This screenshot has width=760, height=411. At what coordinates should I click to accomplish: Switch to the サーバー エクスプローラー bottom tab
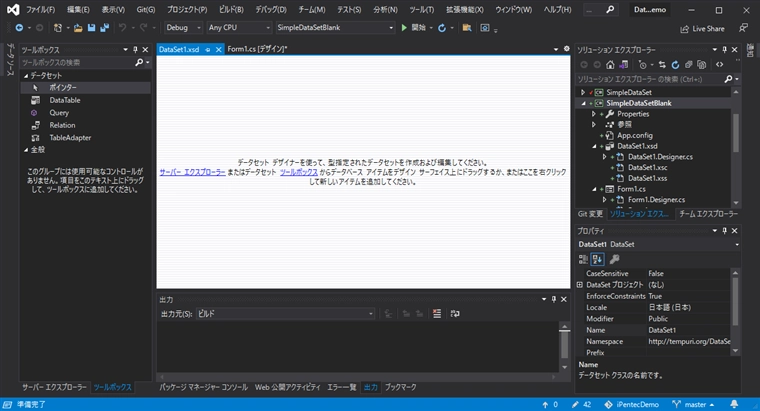pyautogui.click(x=54, y=387)
